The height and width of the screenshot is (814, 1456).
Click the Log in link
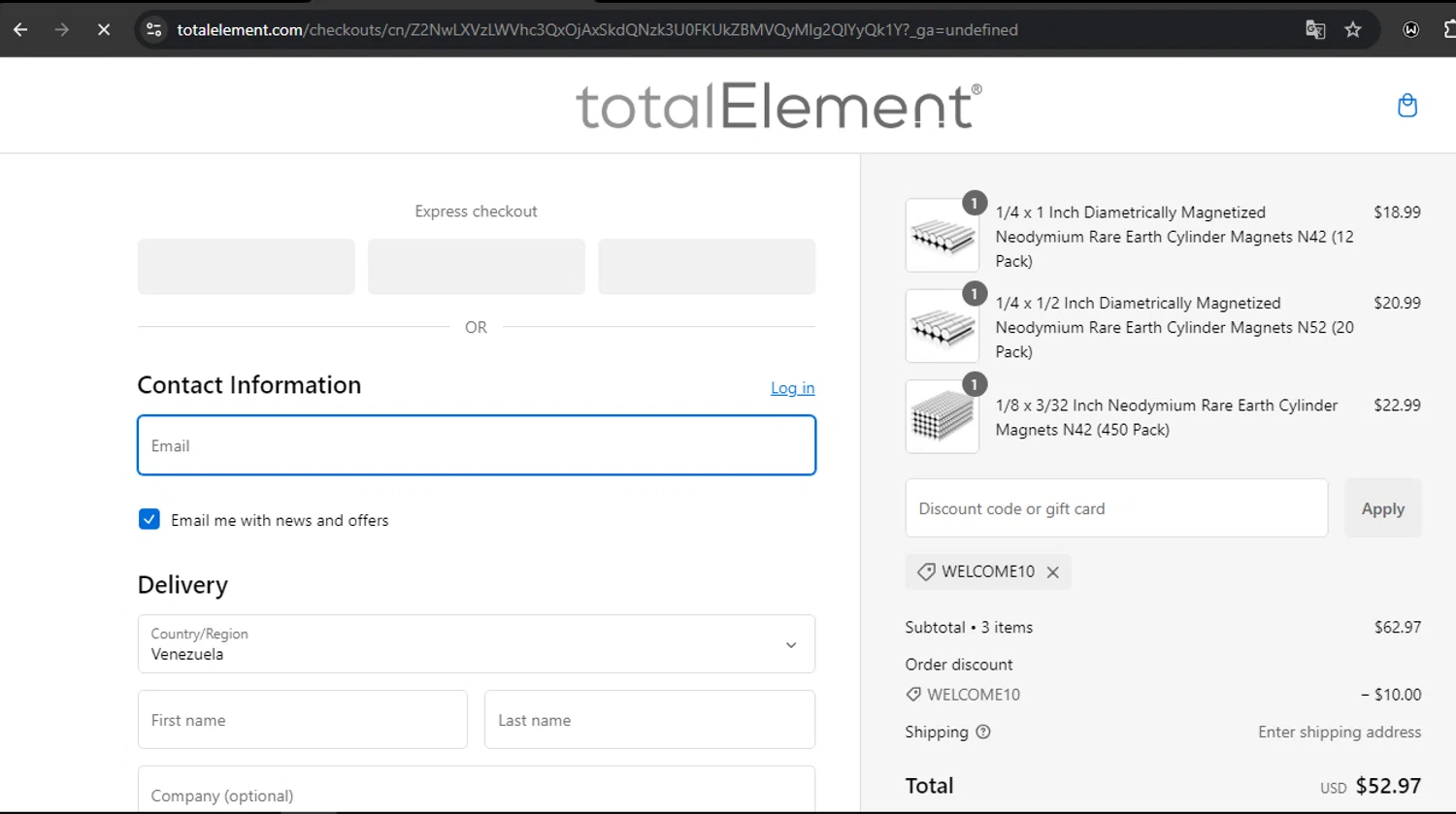(x=792, y=388)
